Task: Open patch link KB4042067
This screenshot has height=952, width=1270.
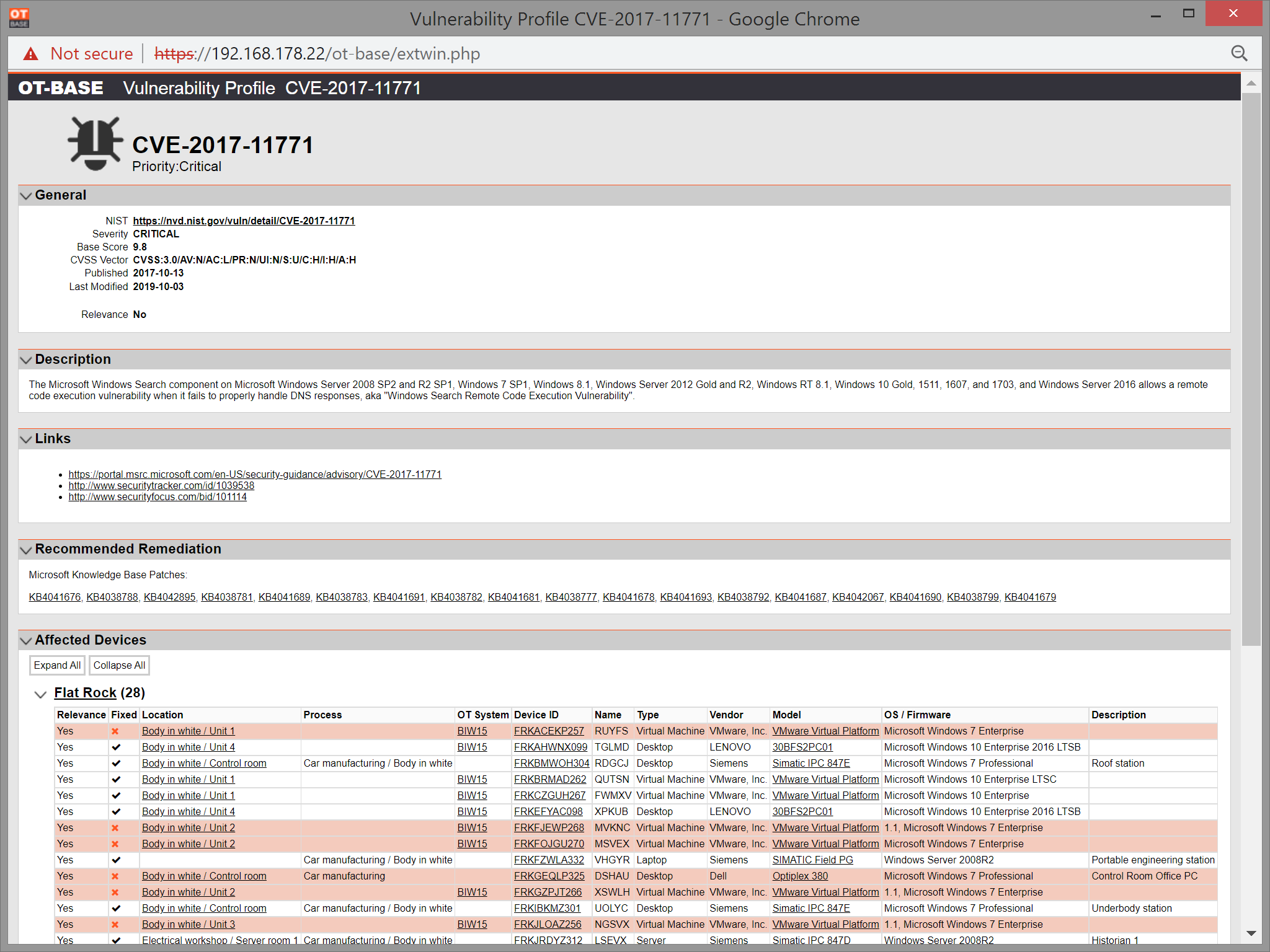Action: pyautogui.click(x=858, y=597)
